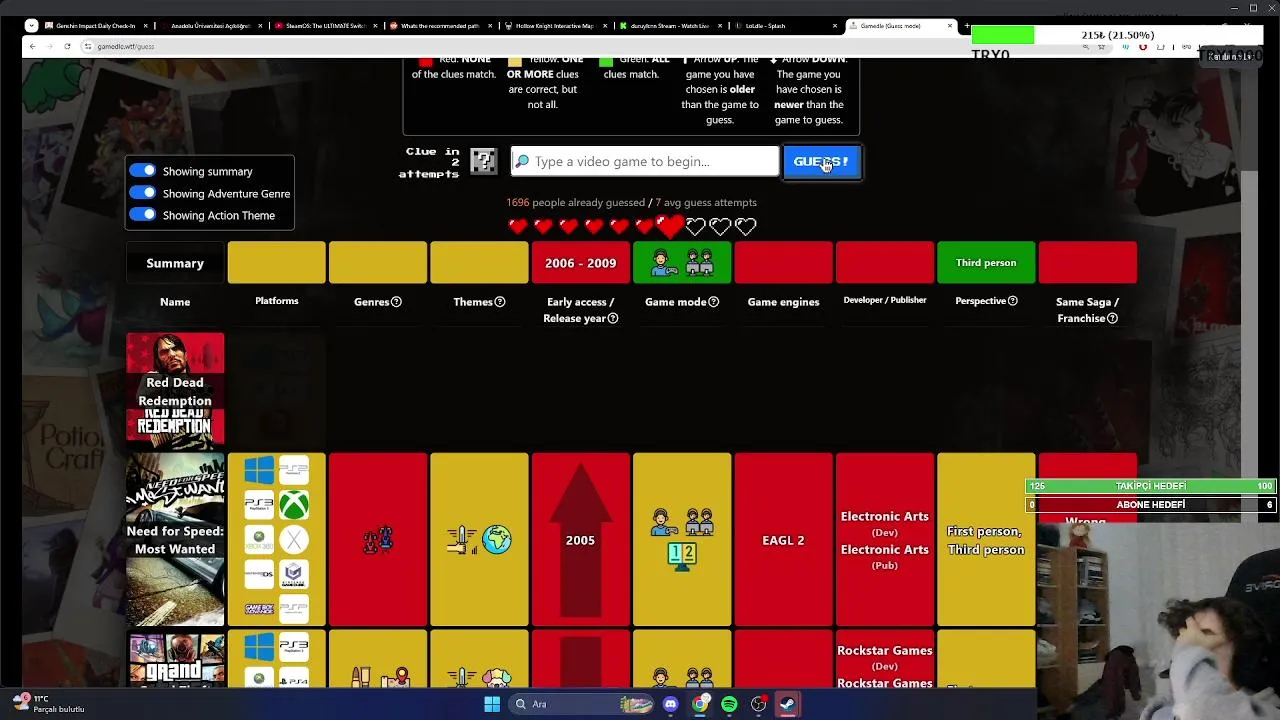Open OBS Studio from the taskbar

[x=759, y=704]
